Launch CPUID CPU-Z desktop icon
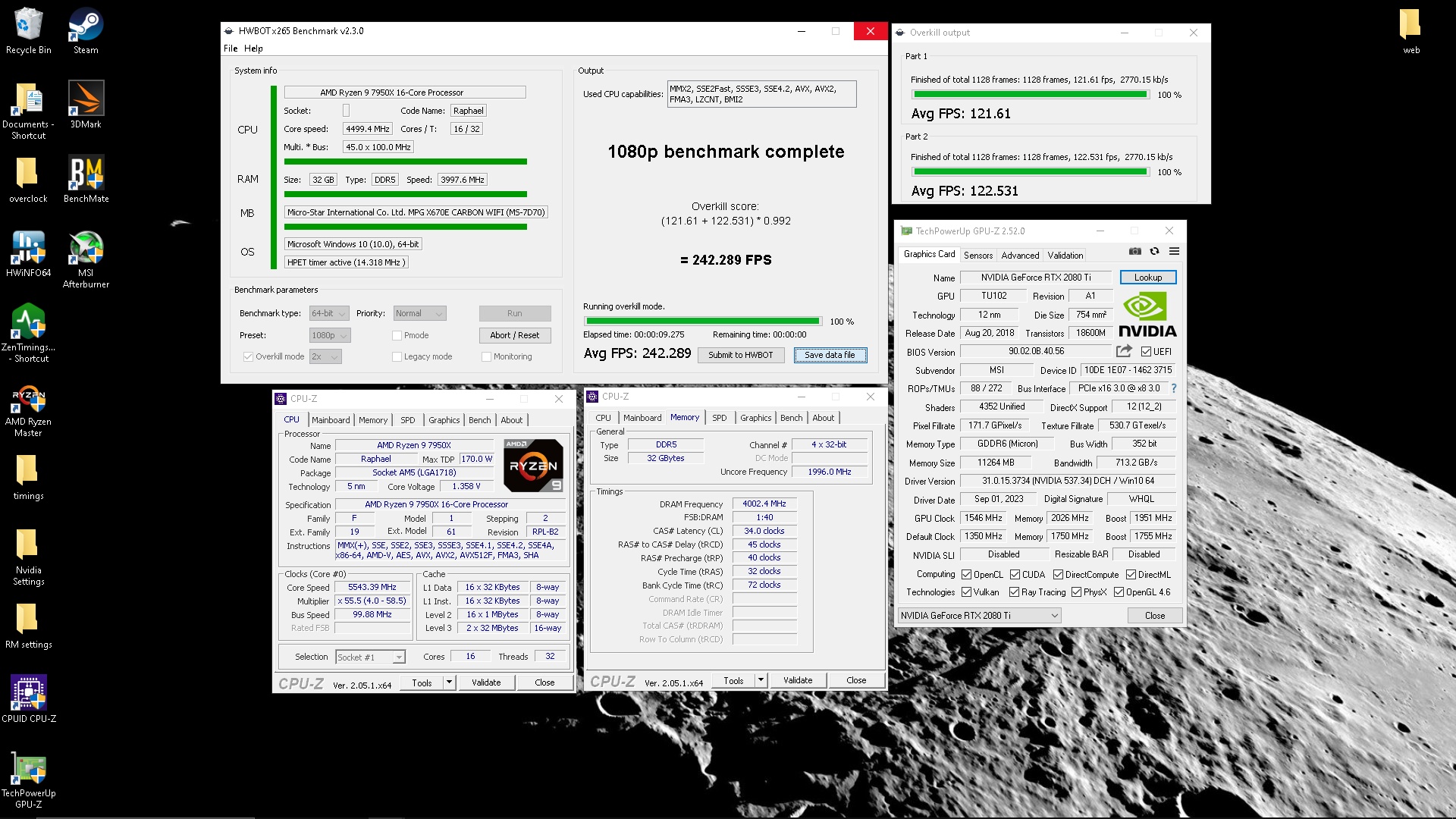This screenshot has width=1456, height=819. tap(28, 698)
